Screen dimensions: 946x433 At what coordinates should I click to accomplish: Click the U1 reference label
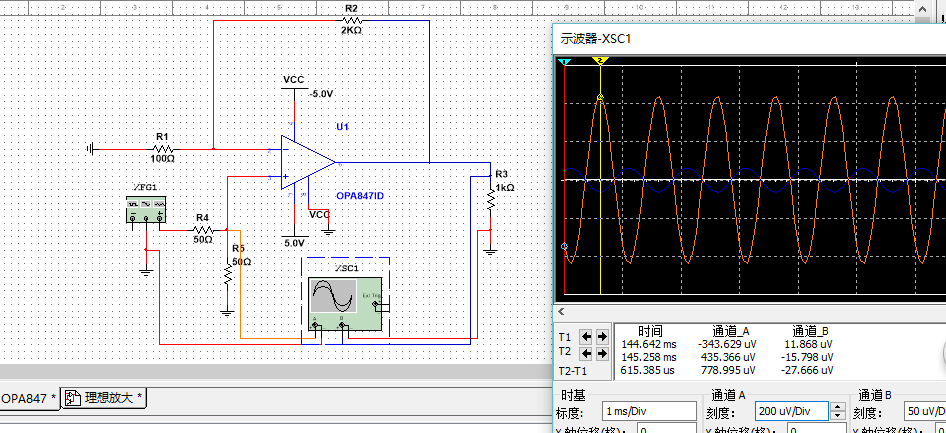click(343, 127)
